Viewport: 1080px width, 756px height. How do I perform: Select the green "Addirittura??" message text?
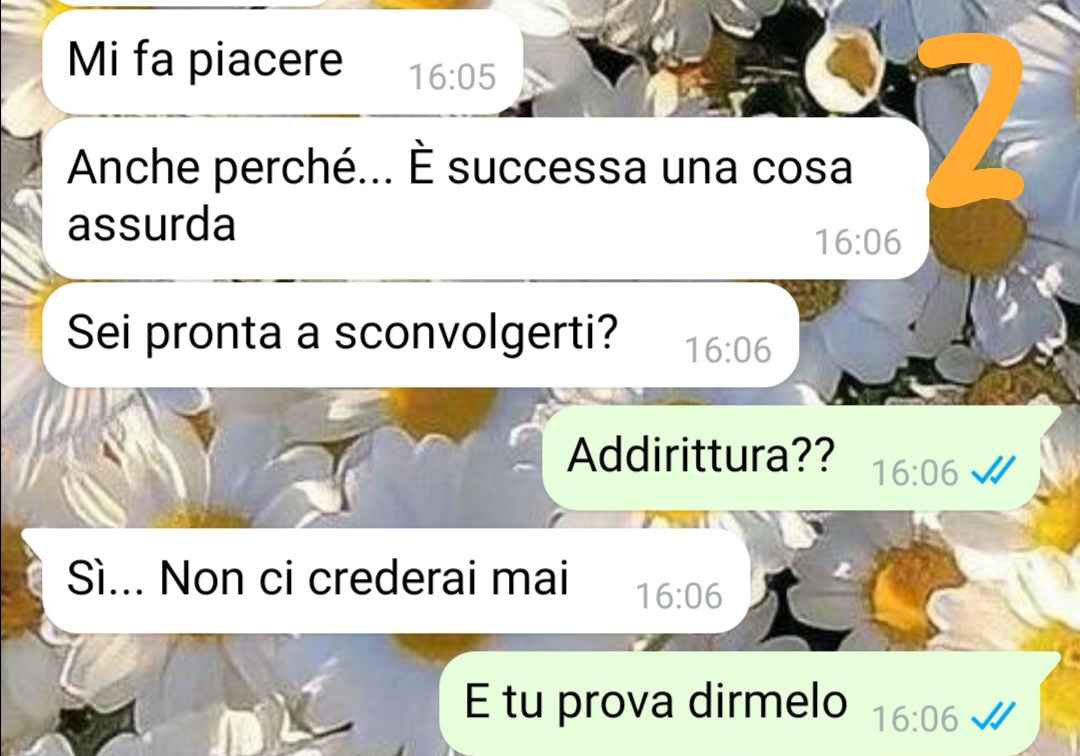point(700,455)
